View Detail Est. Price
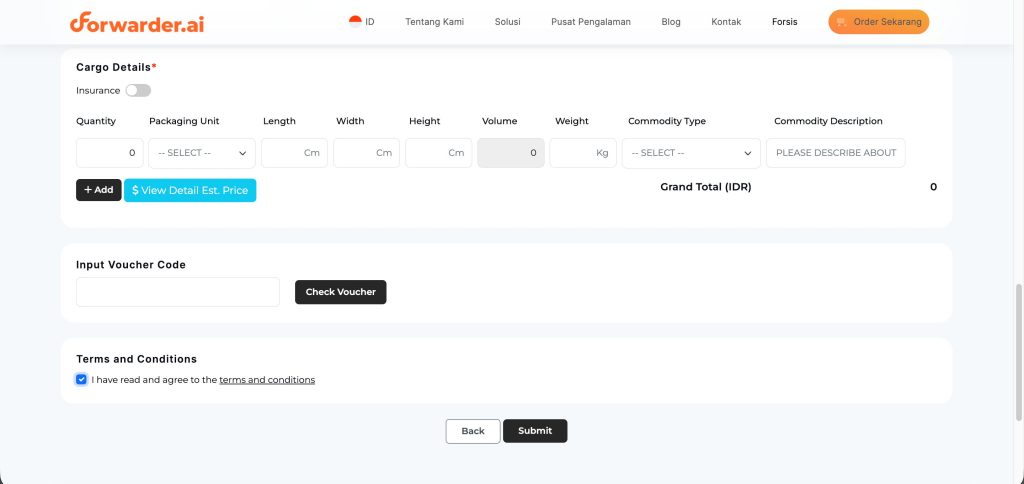The image size is (1024, 484). 190,190
